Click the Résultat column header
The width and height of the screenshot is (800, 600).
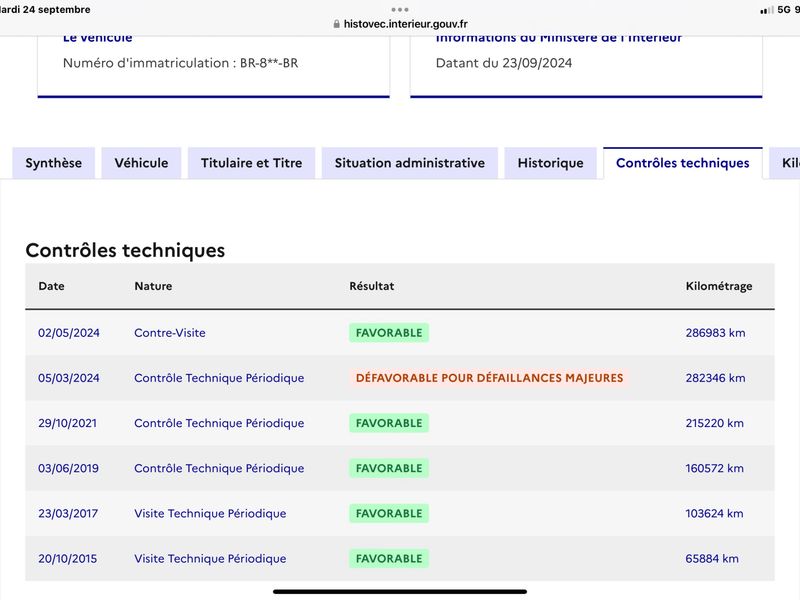pyautogui.click(x=371, y=286)
